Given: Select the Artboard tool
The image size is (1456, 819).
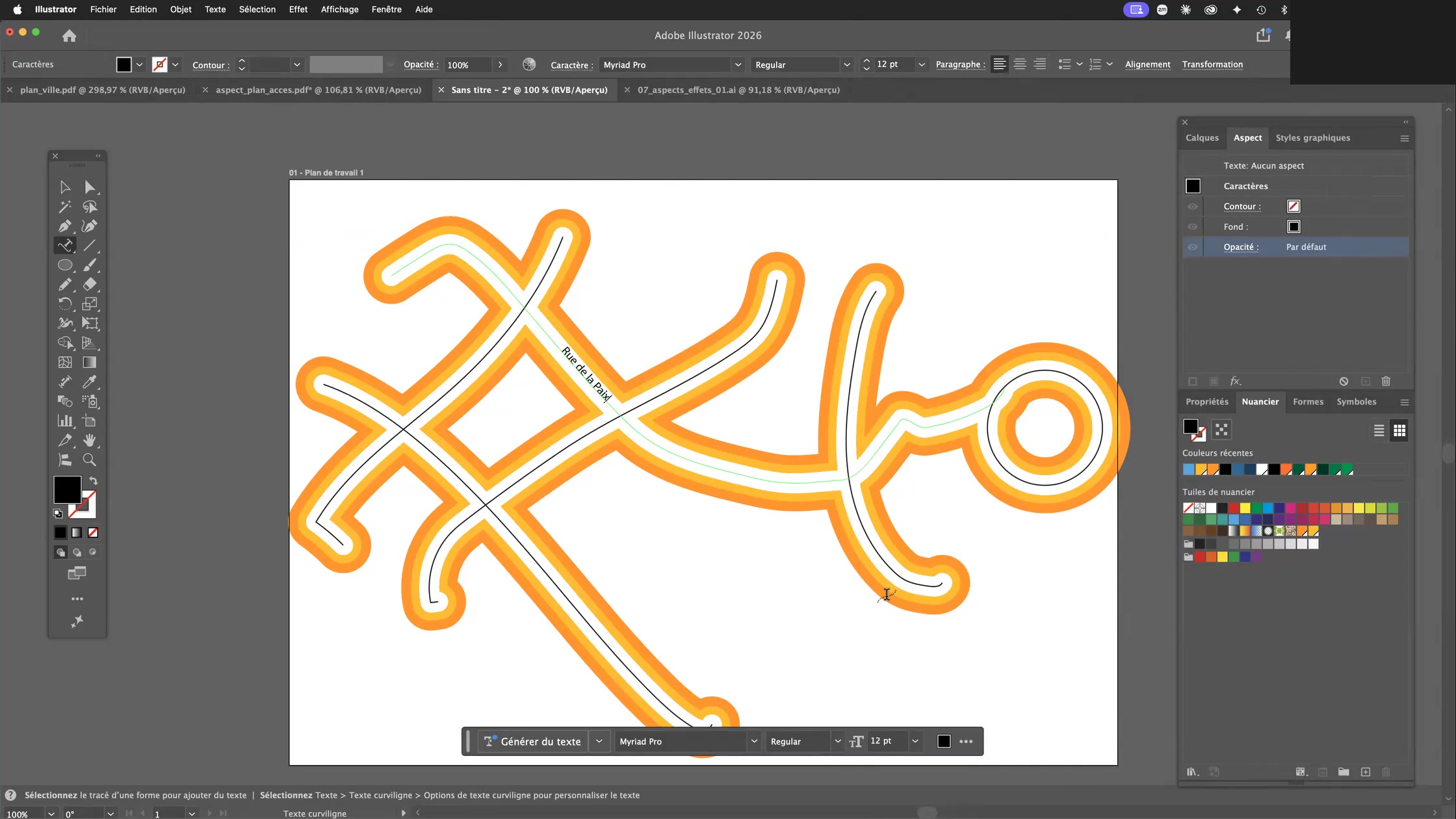Looking at the screenshot, I should (90, 421).
